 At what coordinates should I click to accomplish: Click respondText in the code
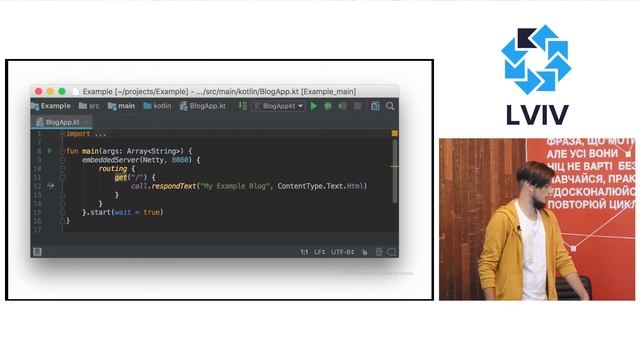[x=174, y=186]
